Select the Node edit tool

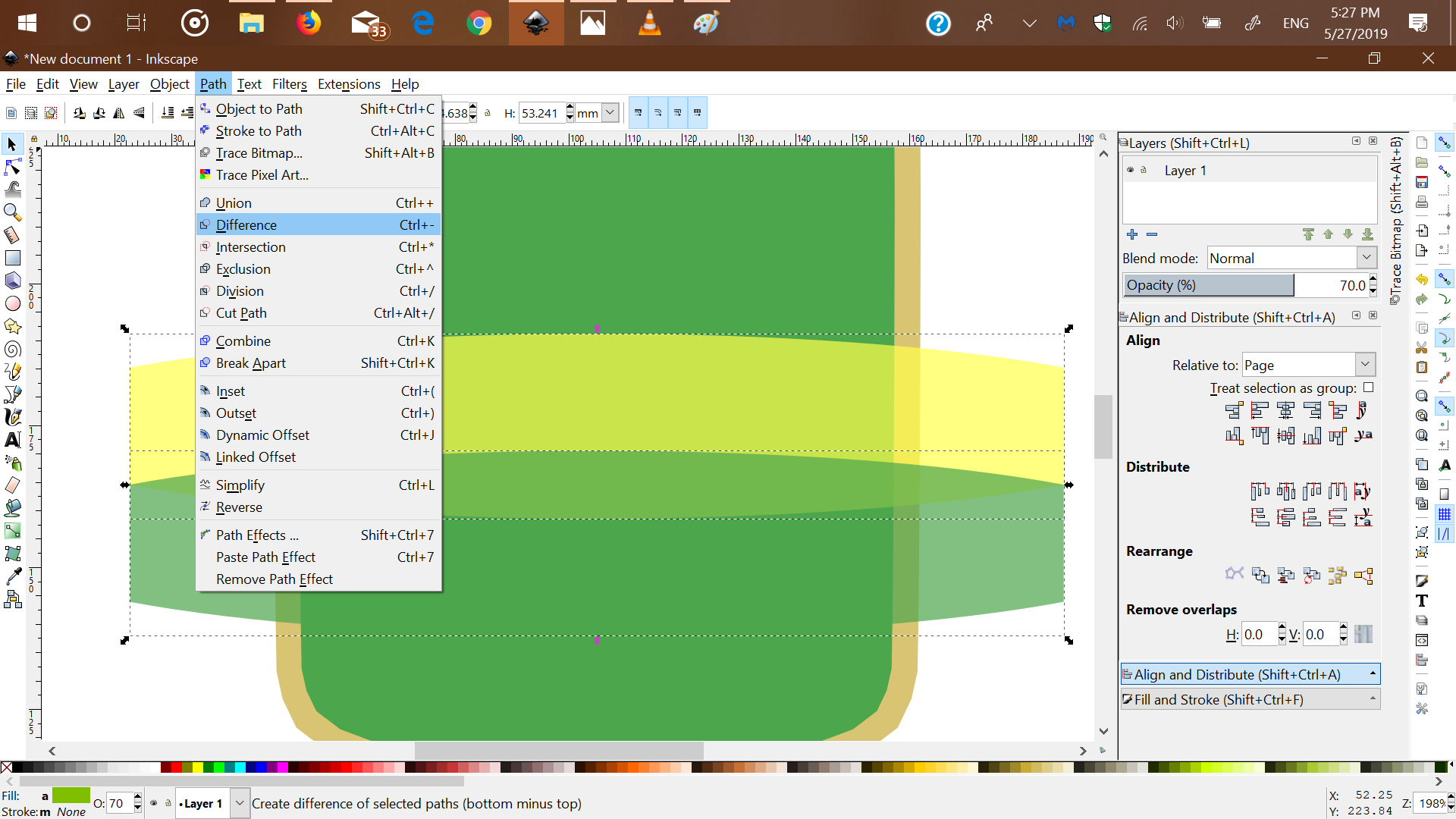pyautogui.click(x=12, y=167)
